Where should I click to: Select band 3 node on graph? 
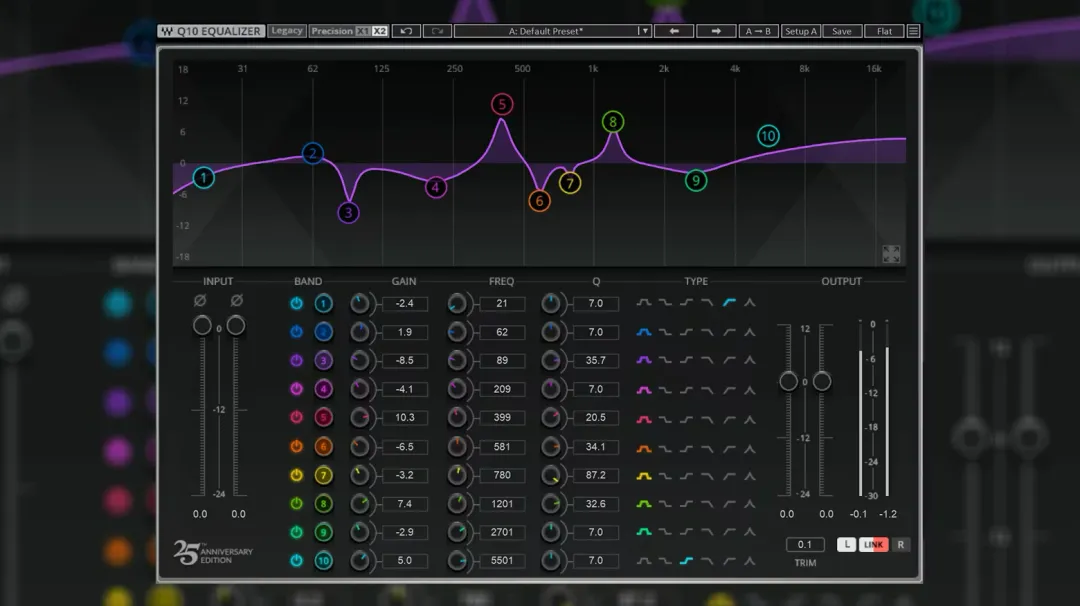[349, 213]
